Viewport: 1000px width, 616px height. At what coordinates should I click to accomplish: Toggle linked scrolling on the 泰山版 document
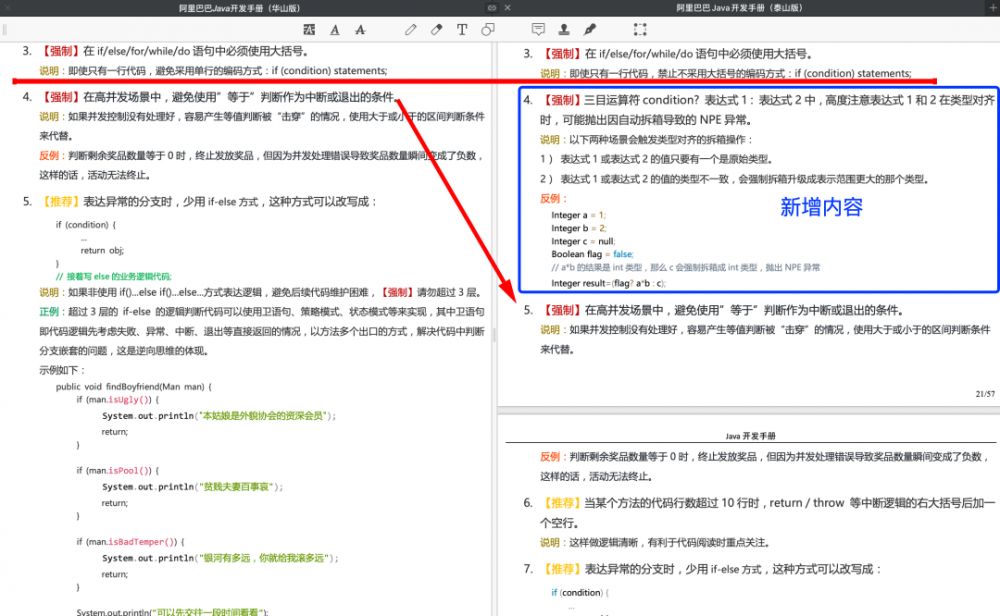coord(957,7)
